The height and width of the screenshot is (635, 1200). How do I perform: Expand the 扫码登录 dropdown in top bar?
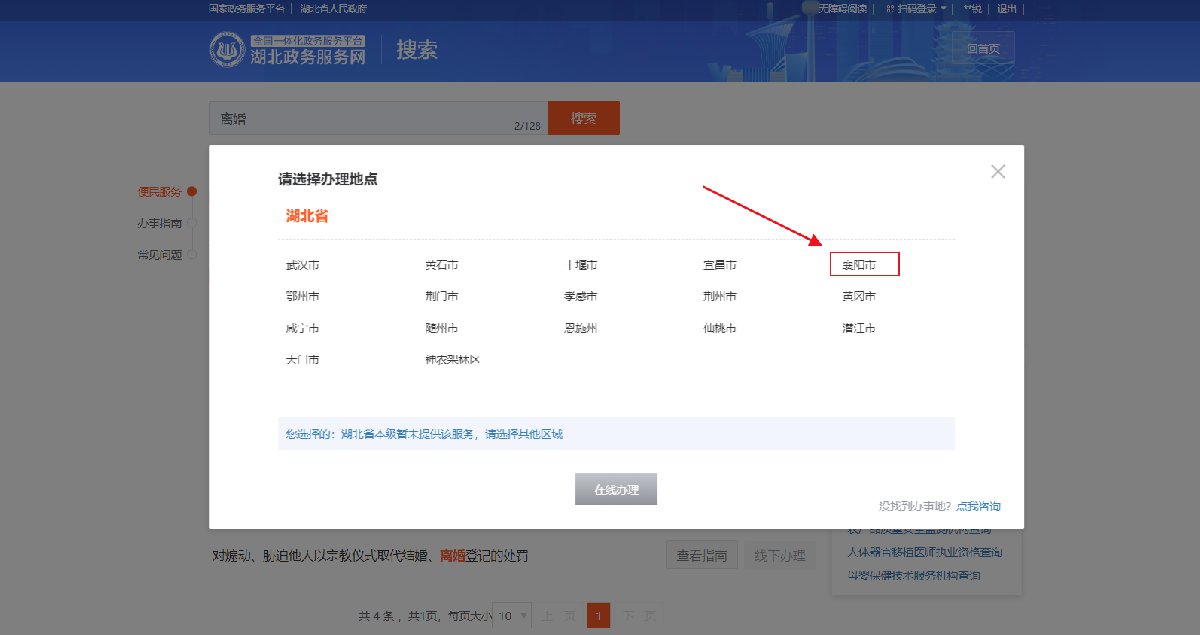click(914, 8)
